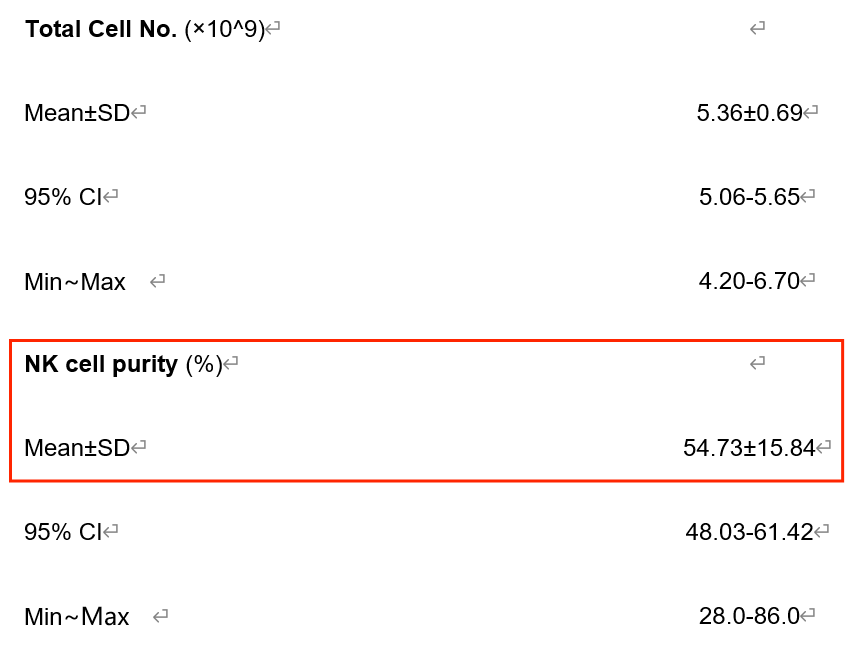
Task: Click the value 28.0-86.0
Action: click(x=749, y=617)
